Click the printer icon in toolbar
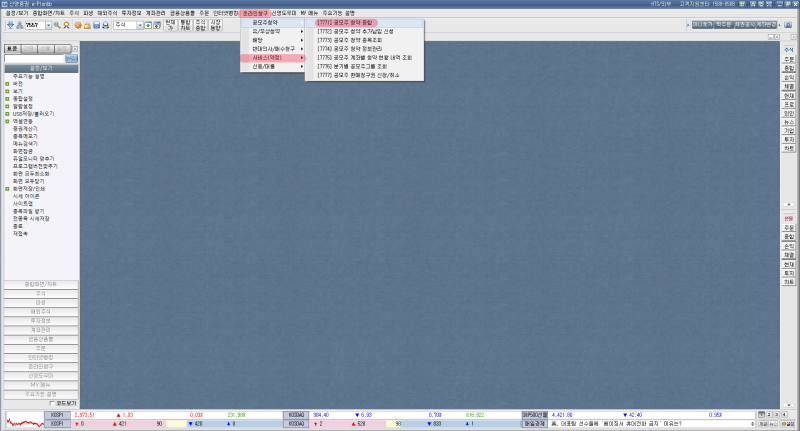Image resolution: width=800 pixels, height=431 pixels. (106, 25)
